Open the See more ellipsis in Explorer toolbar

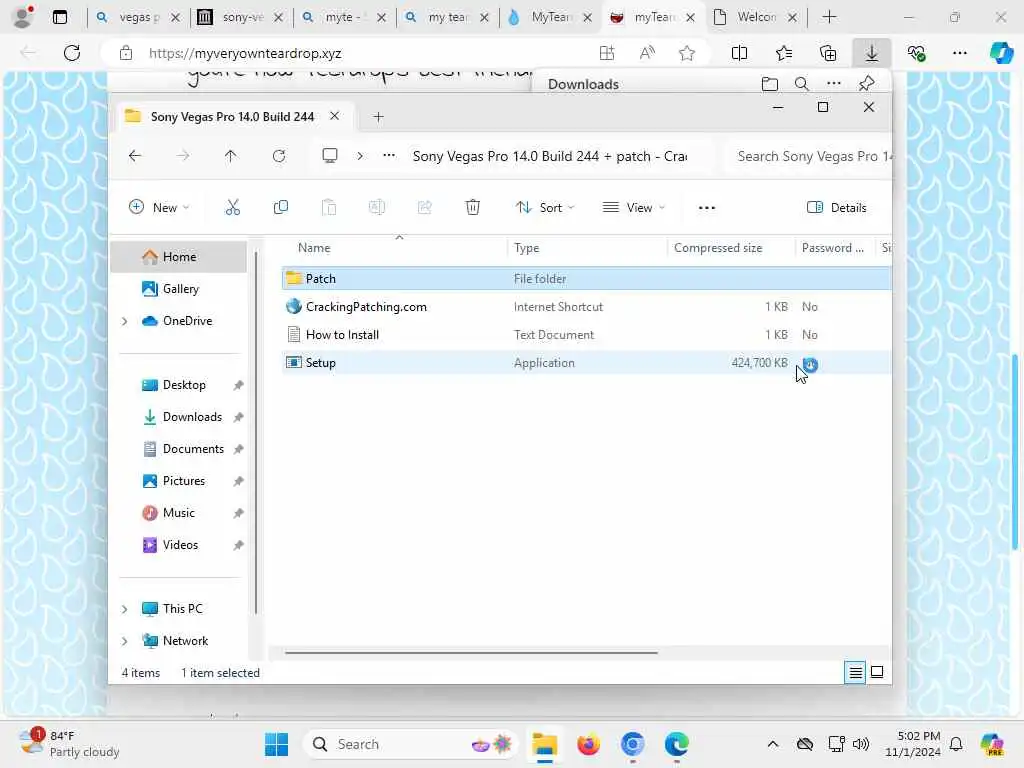click(x=707, y=208)
